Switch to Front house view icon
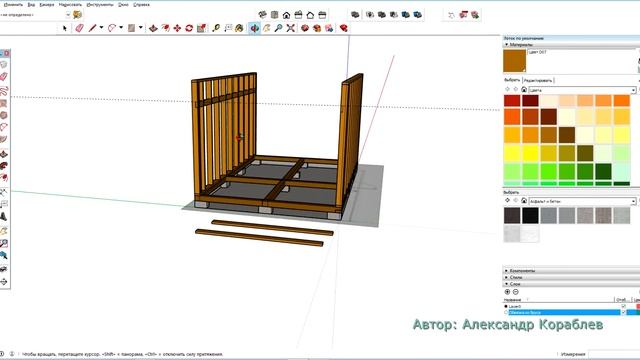The image size is (640, 360). point(287,15)
